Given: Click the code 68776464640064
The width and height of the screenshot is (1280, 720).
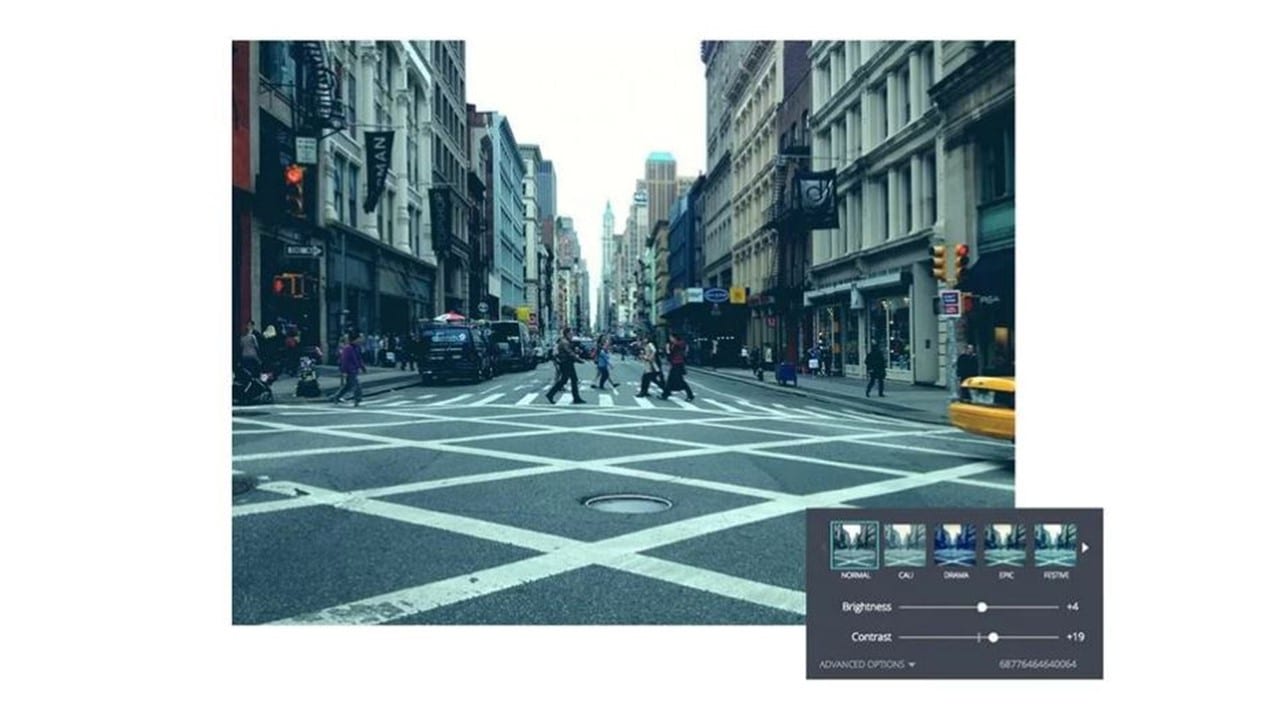Looking at the screenshot, I should pos(1037,664).
